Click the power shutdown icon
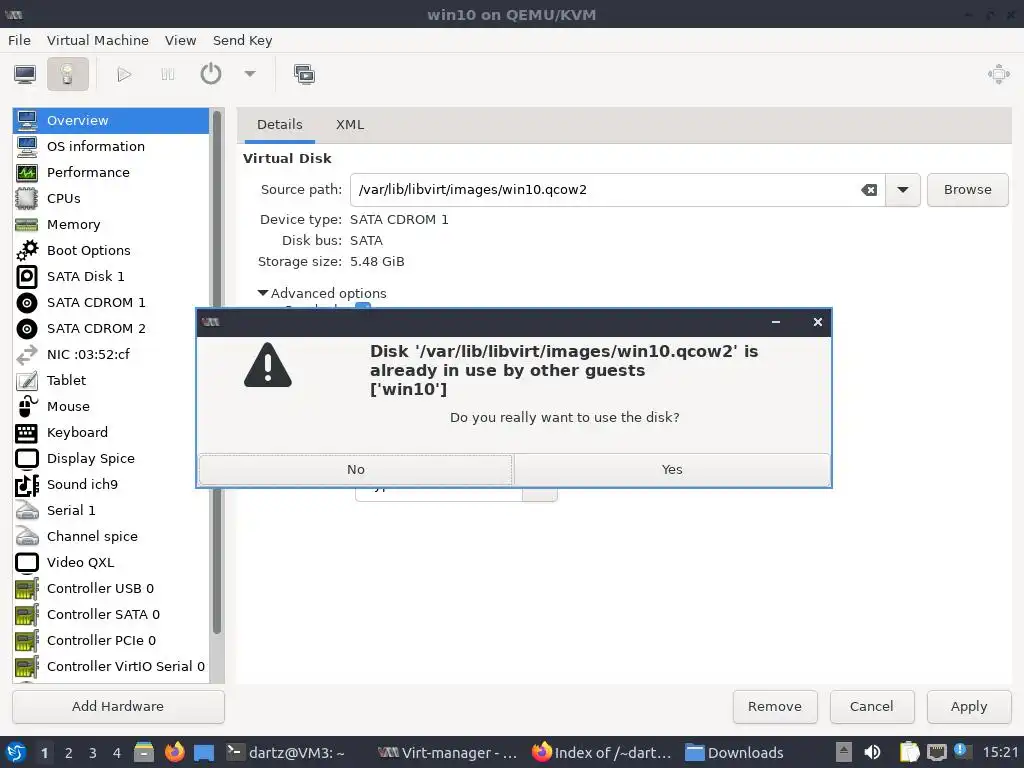Viewport: 1024px width, 768px height. [210, 74]
